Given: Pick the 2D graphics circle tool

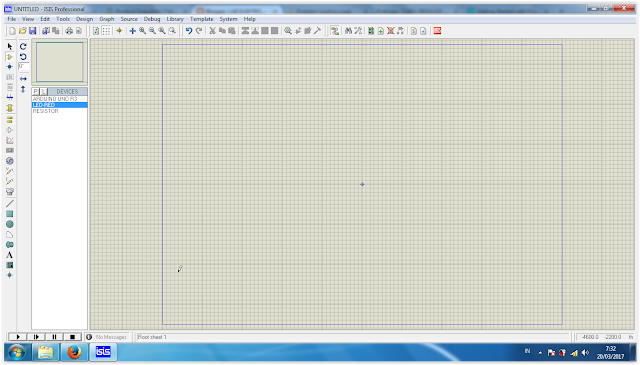Looking at the screenshot, I should point(10,224).
